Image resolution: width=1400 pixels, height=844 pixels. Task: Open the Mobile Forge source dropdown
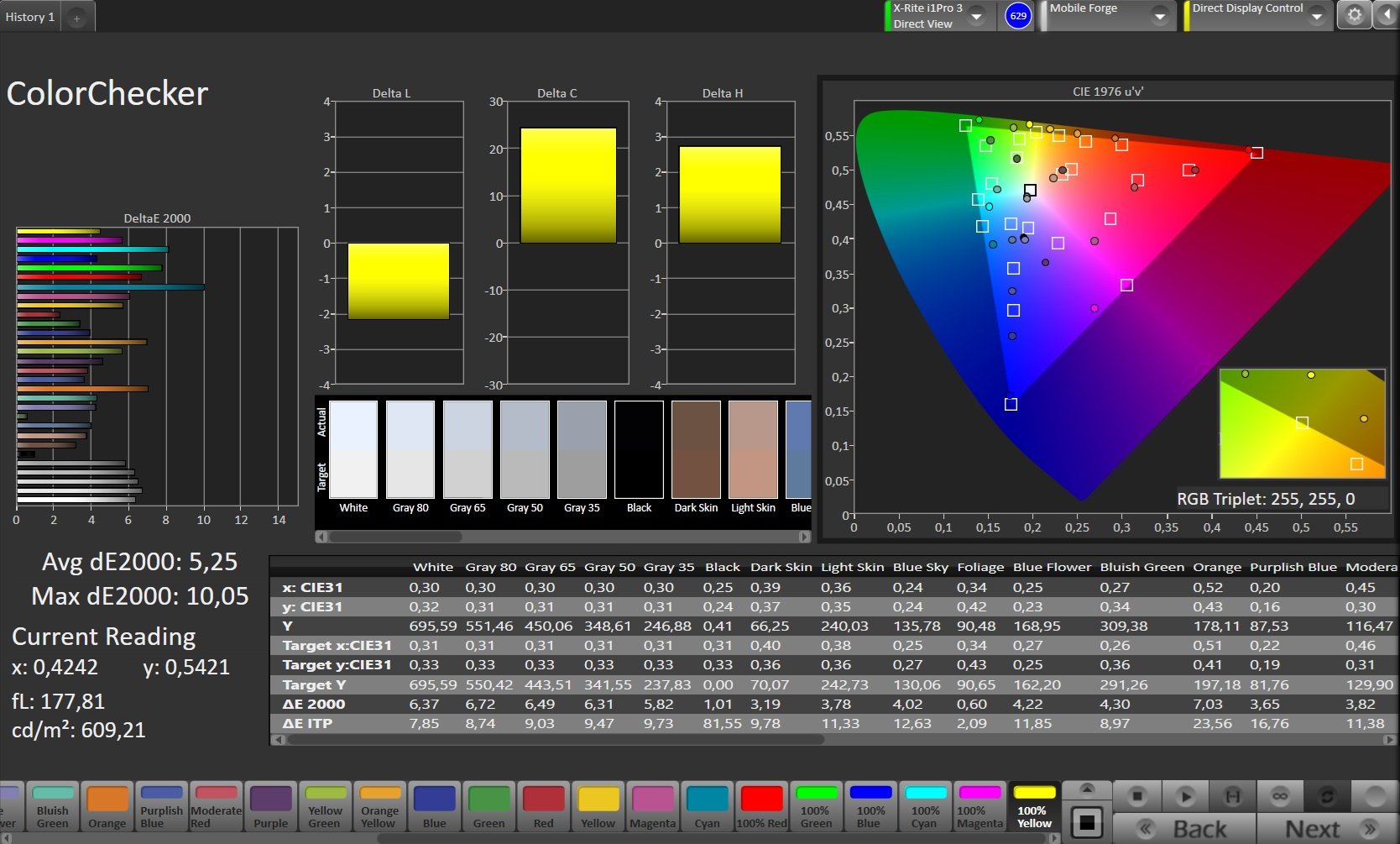coord(1159,16)
